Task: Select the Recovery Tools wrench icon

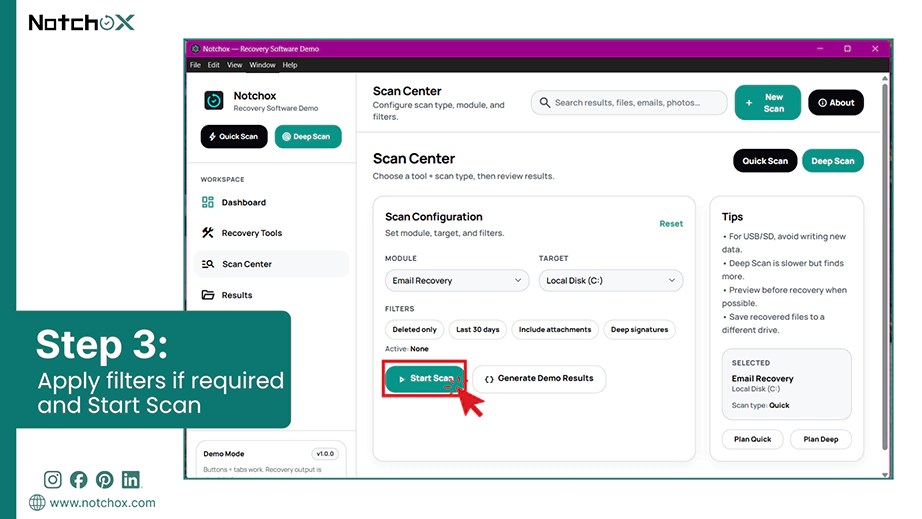Action: (208, 233)
